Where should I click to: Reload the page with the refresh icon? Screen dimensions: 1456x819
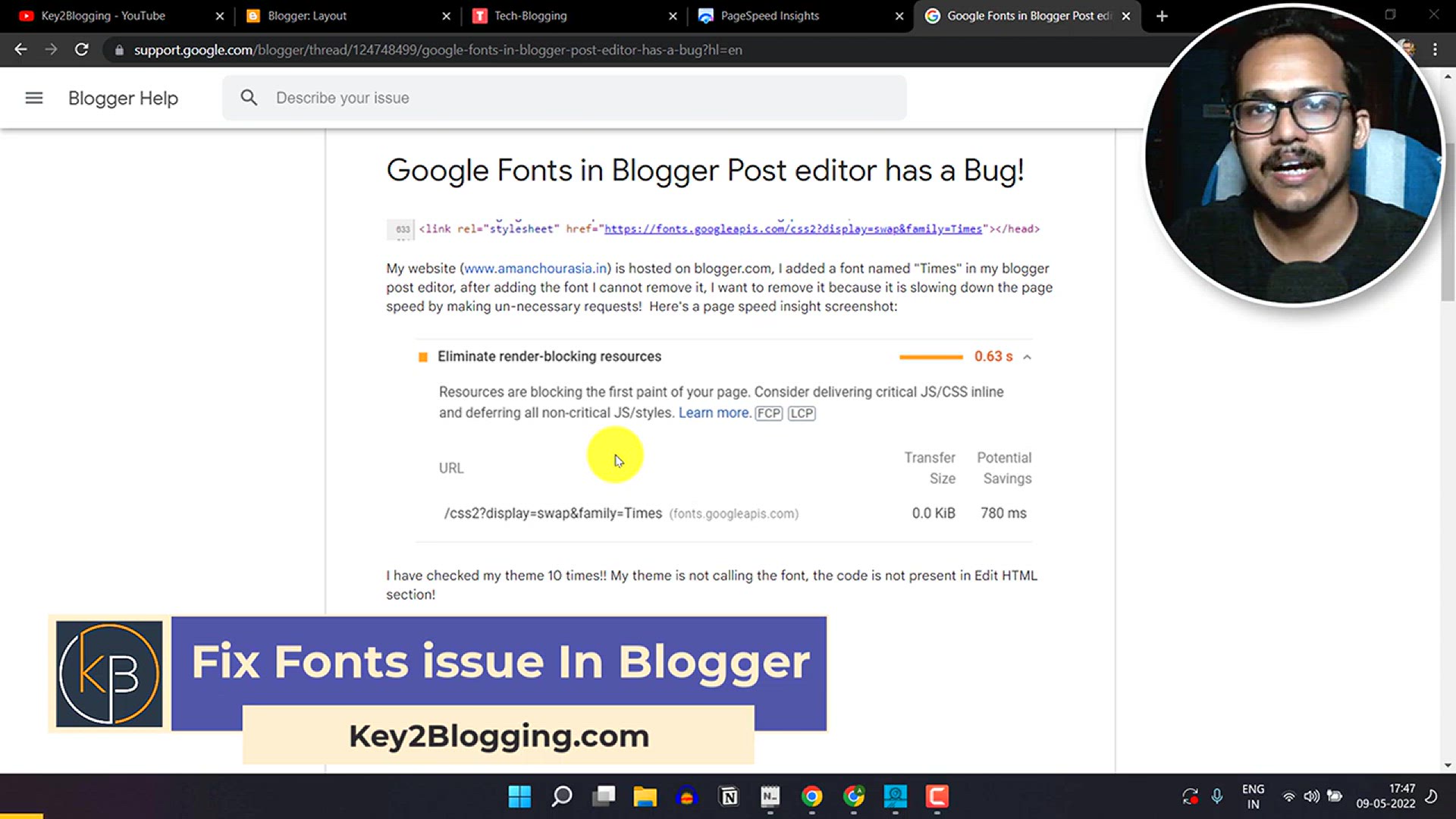pos(82,49)
